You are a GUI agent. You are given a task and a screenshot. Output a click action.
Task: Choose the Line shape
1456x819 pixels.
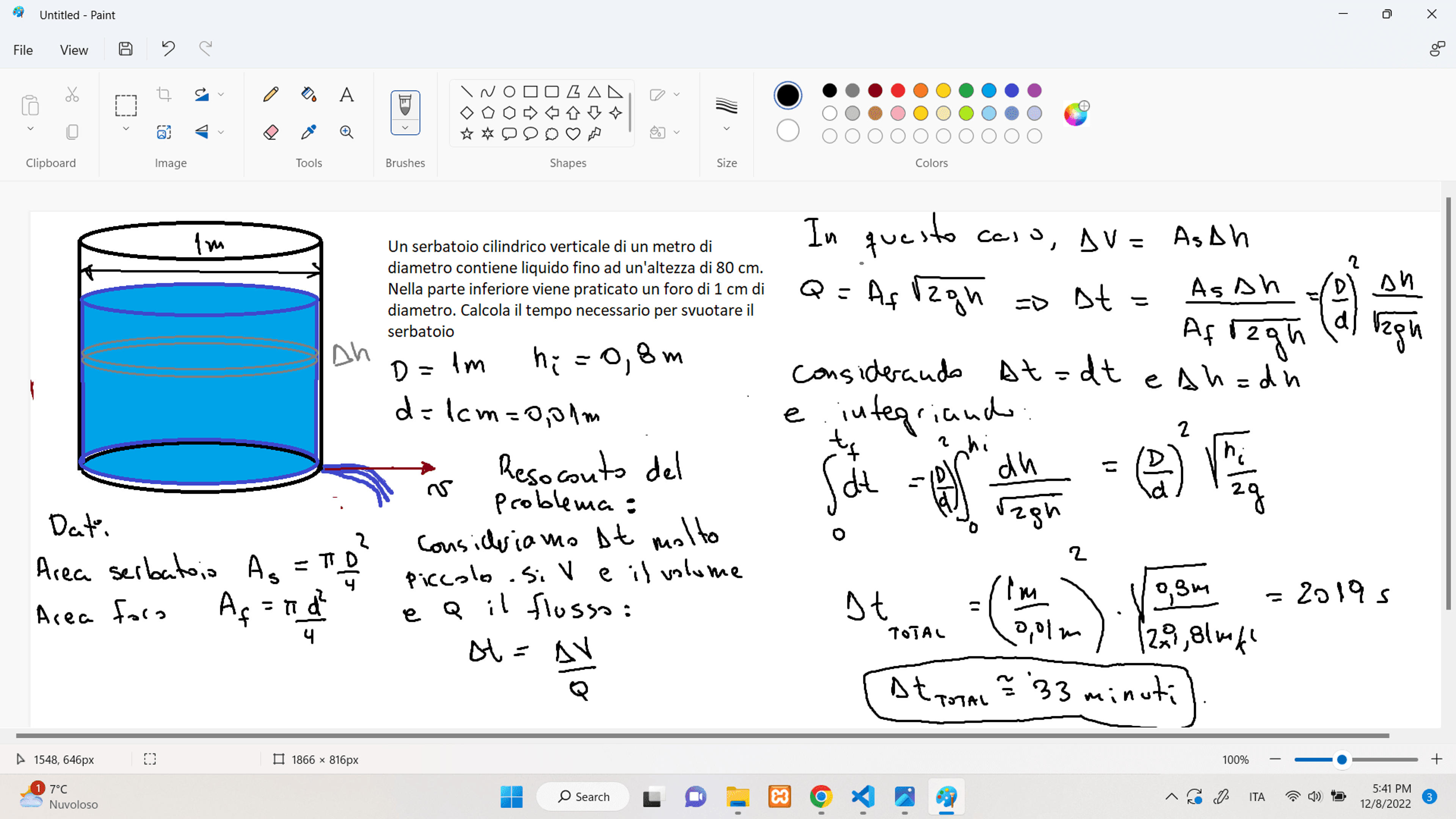[466, 91]
